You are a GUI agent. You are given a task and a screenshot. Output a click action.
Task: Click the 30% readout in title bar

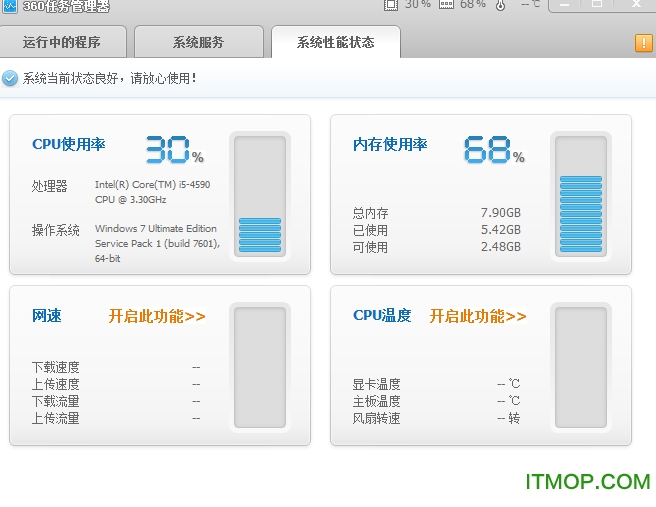(x=418, y=4)
